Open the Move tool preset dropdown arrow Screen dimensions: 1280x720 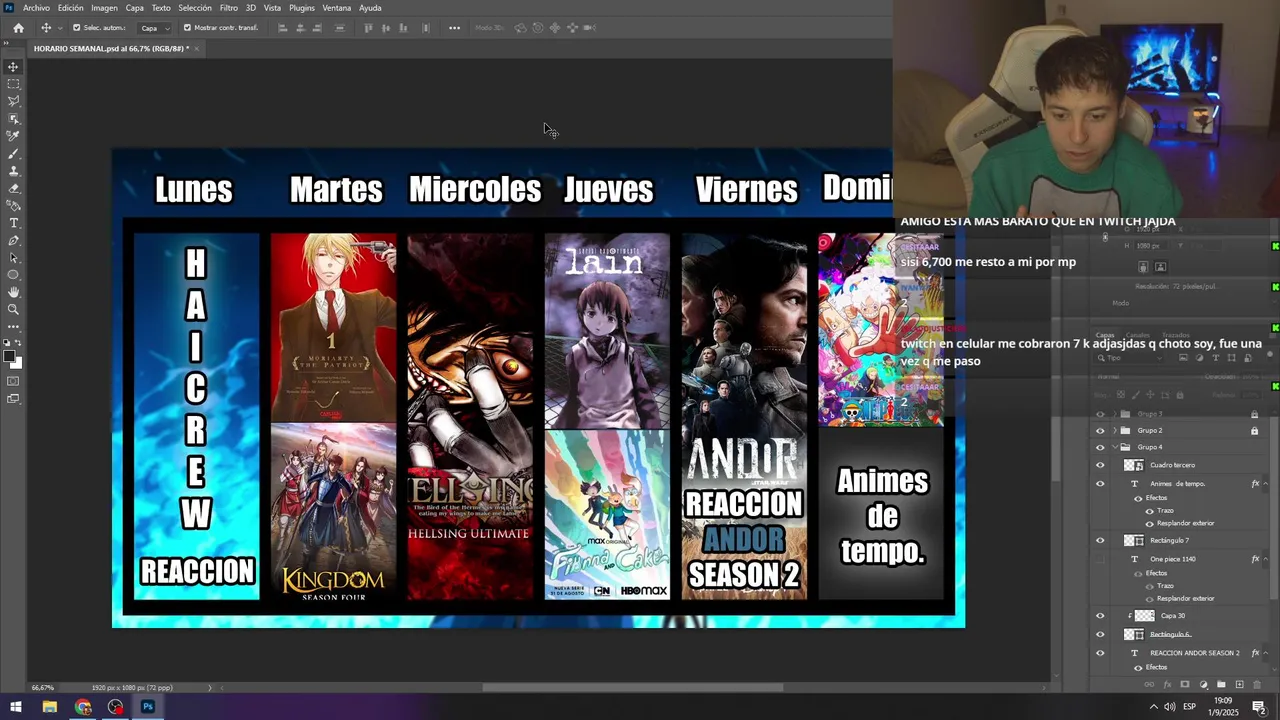coord(60,28)
